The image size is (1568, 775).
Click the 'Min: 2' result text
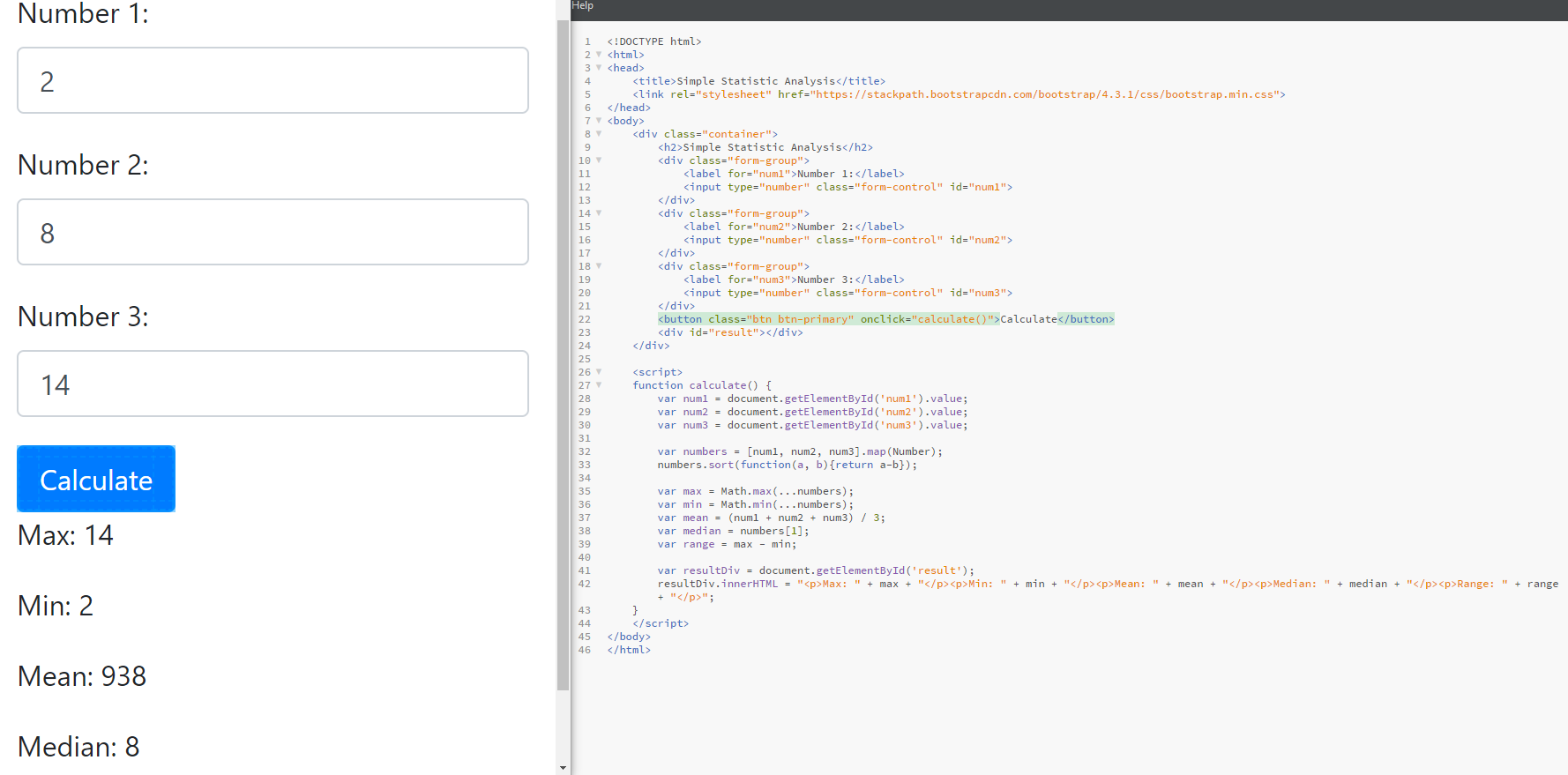click(56, 606)
